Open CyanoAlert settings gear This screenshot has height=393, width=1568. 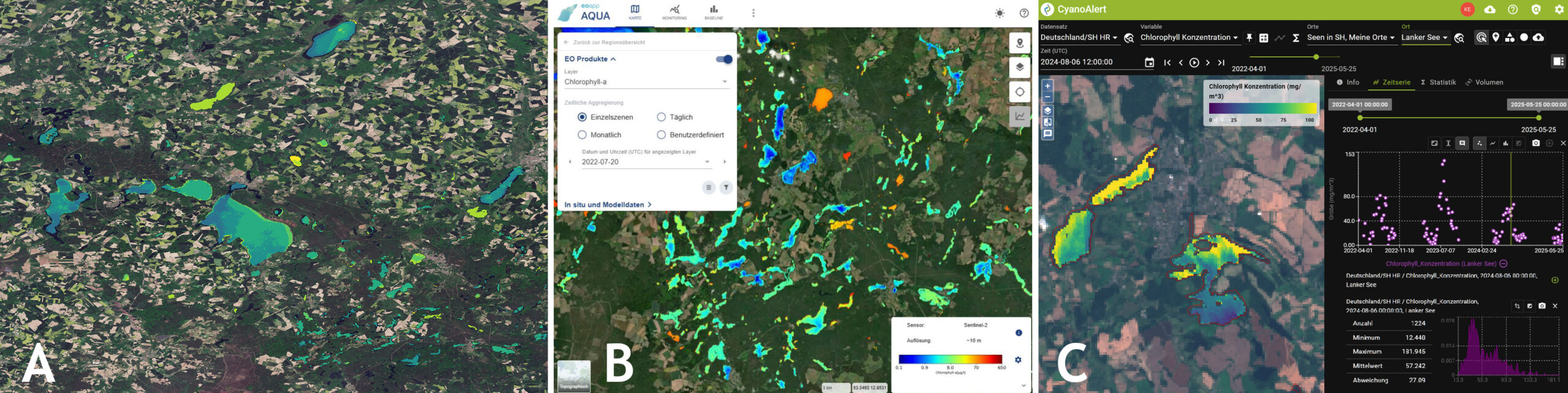point(1559,9)
